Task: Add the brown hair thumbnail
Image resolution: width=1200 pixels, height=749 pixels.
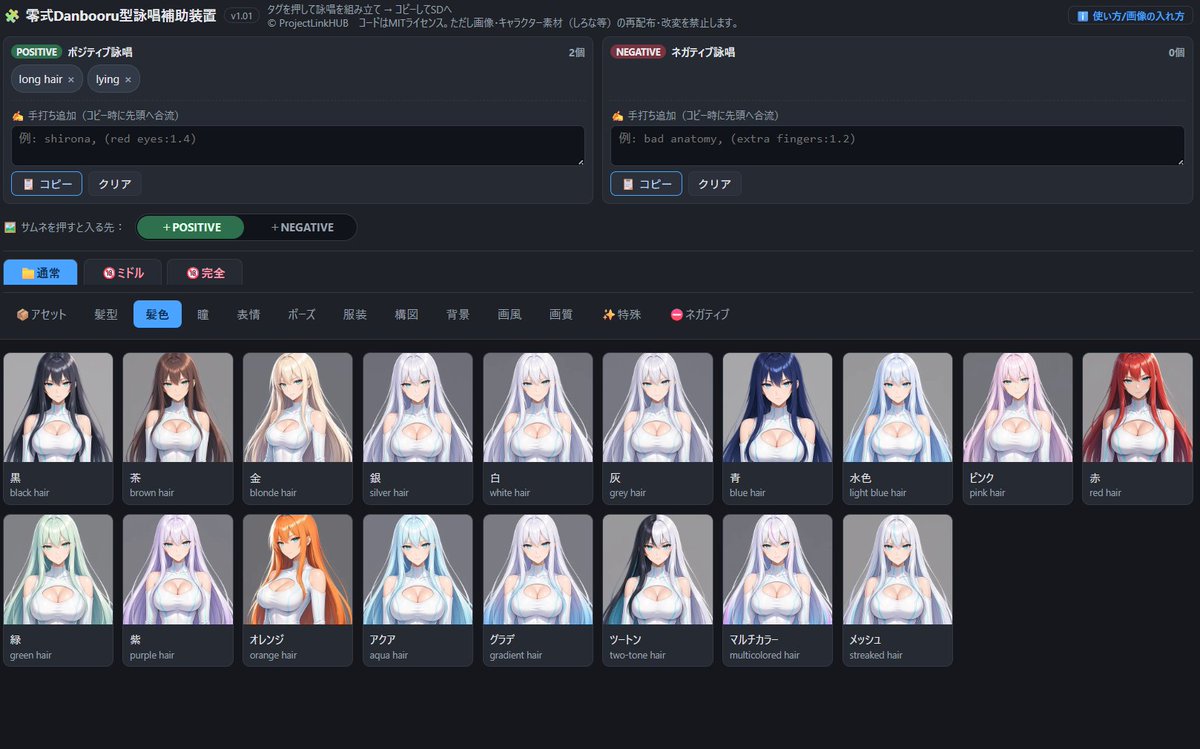Action: [x=178, y=428]
